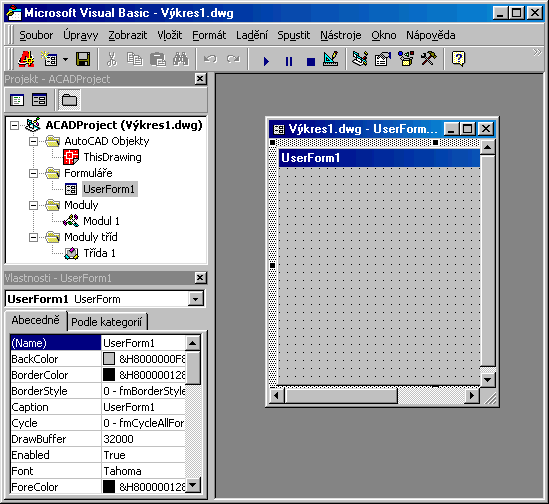Collapse the AutoCAD Objekty folder

click(x=33, y=141)
